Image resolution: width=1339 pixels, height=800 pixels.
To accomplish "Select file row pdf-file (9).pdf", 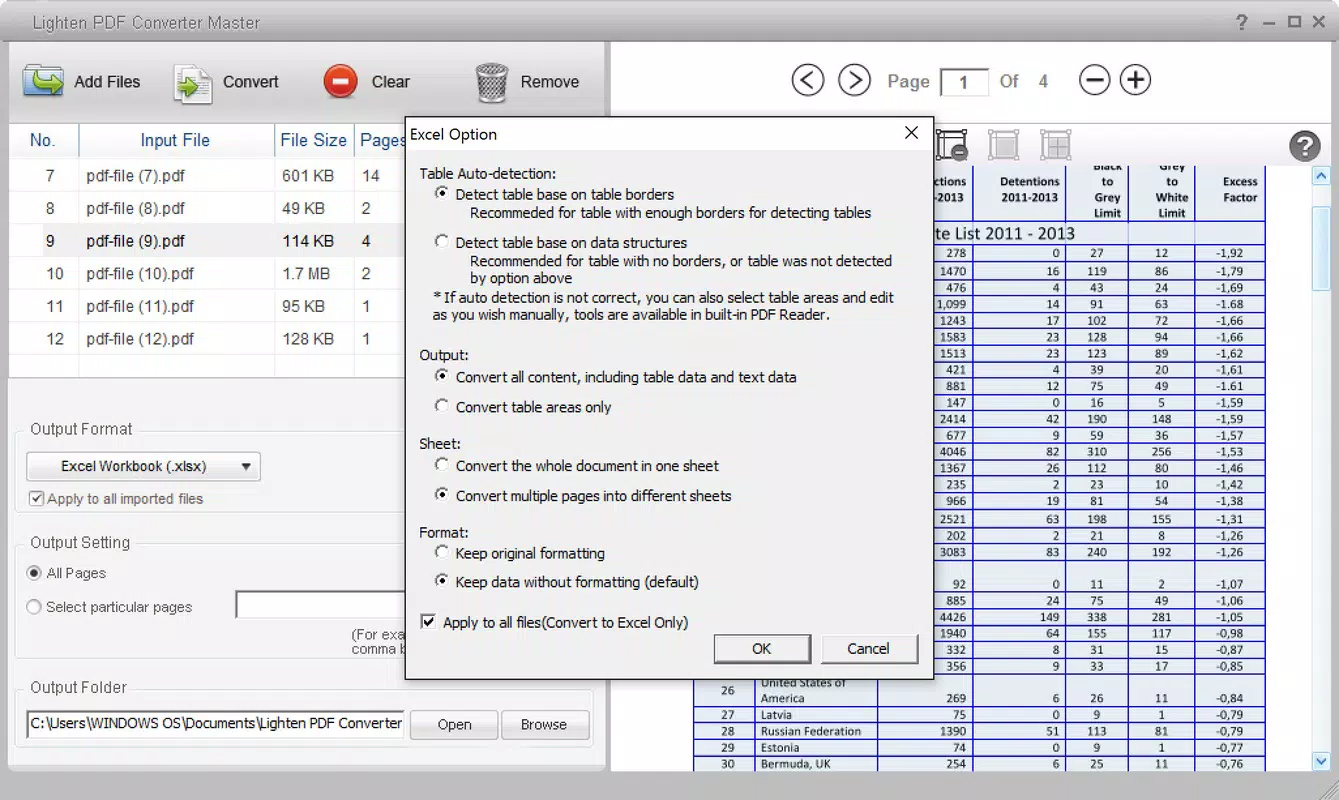I will click(207, 241).
